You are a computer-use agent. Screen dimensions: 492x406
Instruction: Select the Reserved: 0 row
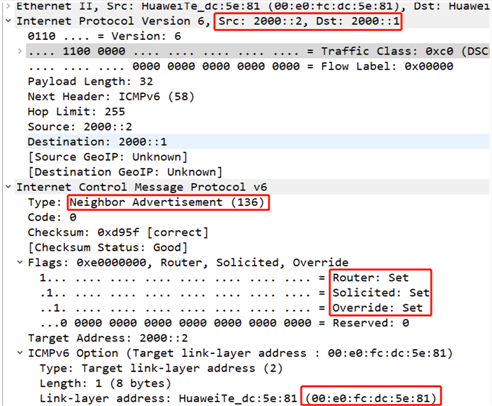pyautogui.click(x=224, y=323)
